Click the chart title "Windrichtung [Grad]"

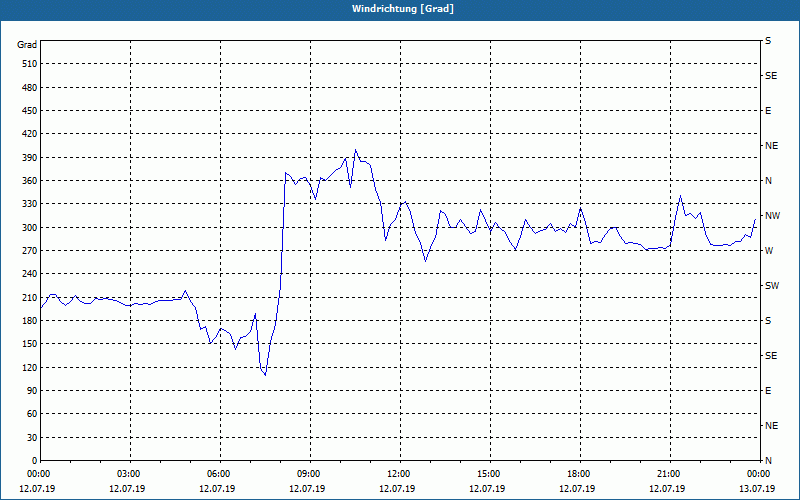[x=403, y=9]
